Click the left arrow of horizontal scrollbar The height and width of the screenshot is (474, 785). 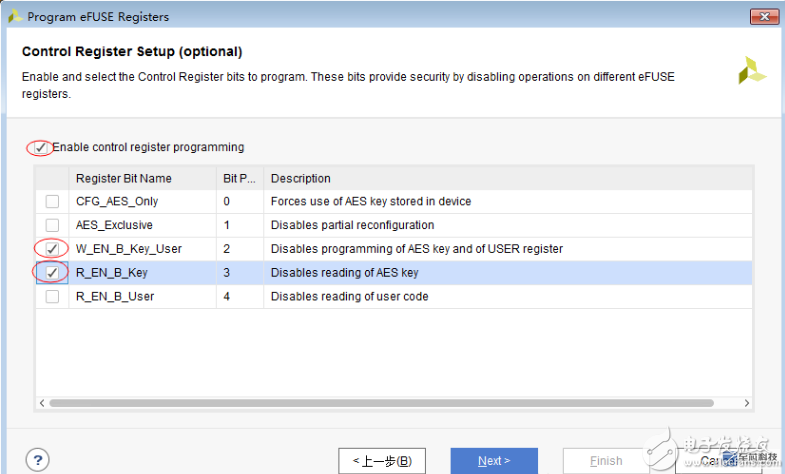click(x=42, y=403)
